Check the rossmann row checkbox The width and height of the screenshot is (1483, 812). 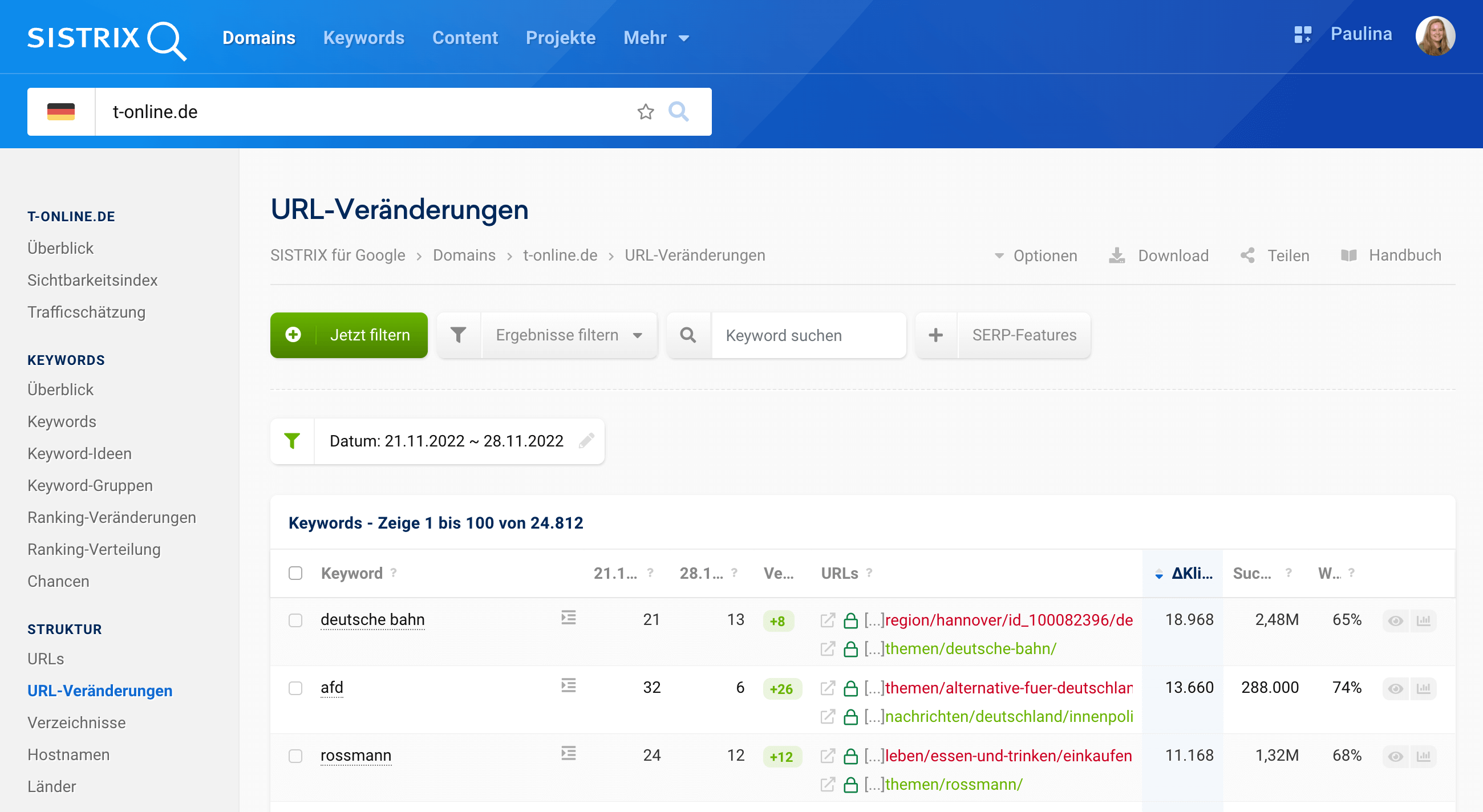tap(295, 756)
